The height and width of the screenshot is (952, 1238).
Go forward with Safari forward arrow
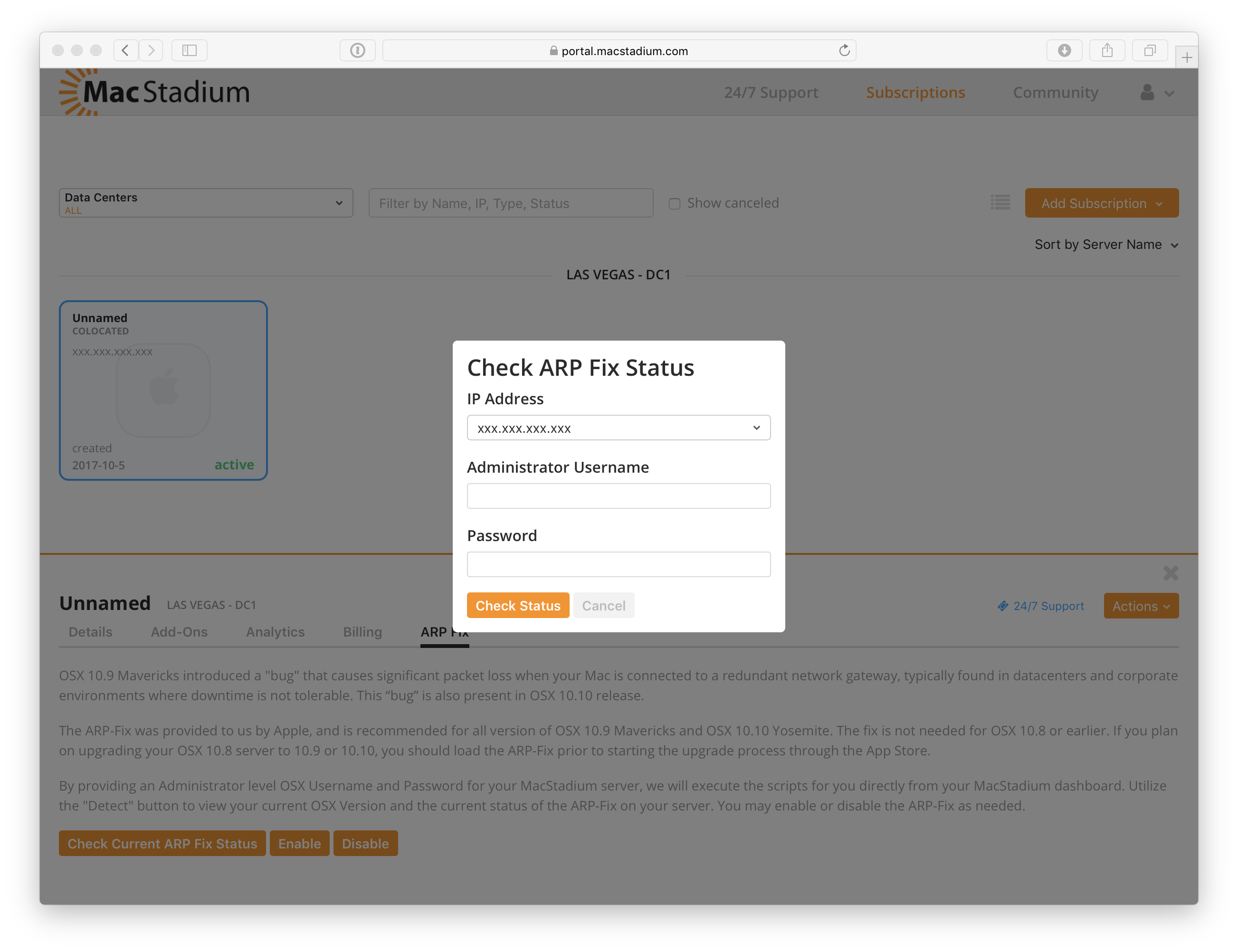(x=151, y=50)
